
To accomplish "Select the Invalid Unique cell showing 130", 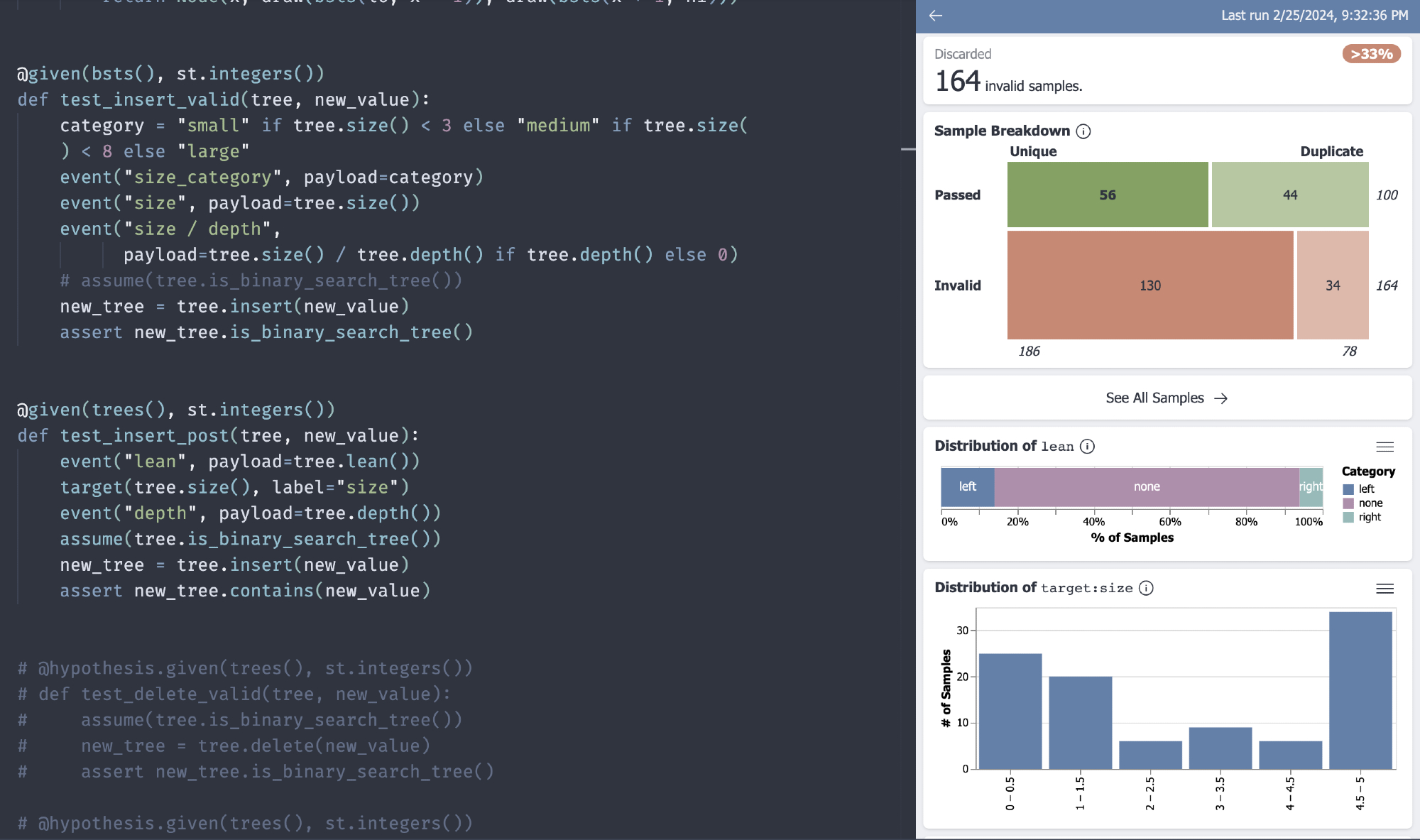I will point(1149,285).
